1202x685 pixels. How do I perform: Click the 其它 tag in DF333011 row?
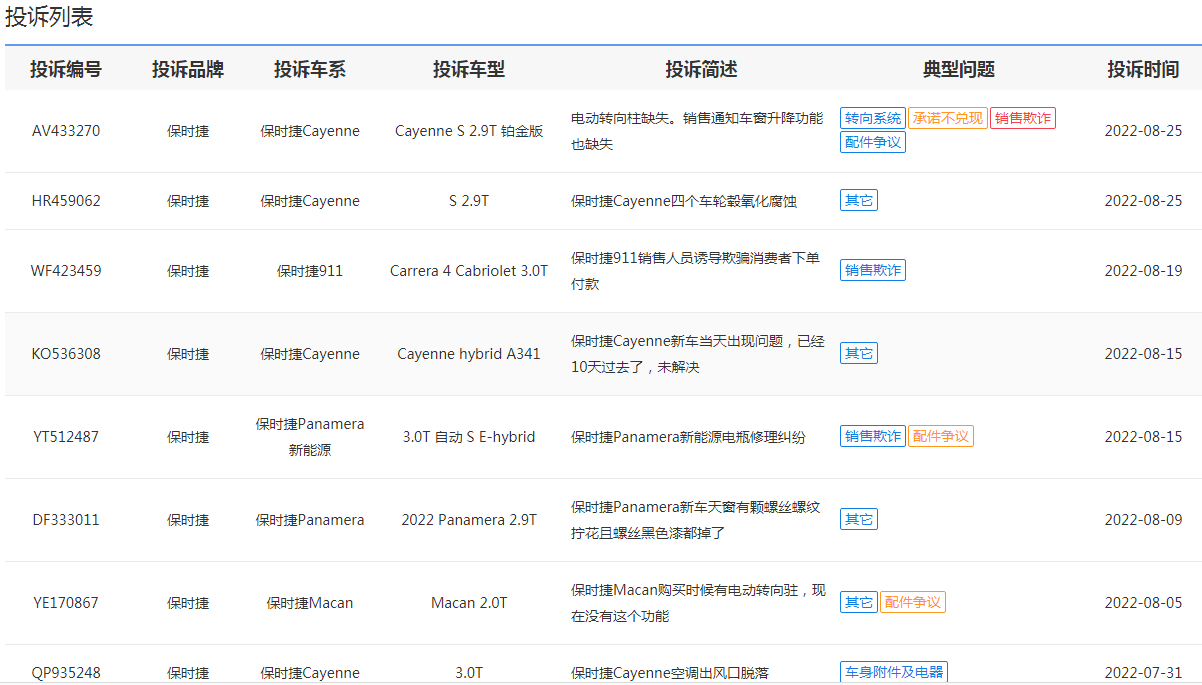click(x=859, y=519)
